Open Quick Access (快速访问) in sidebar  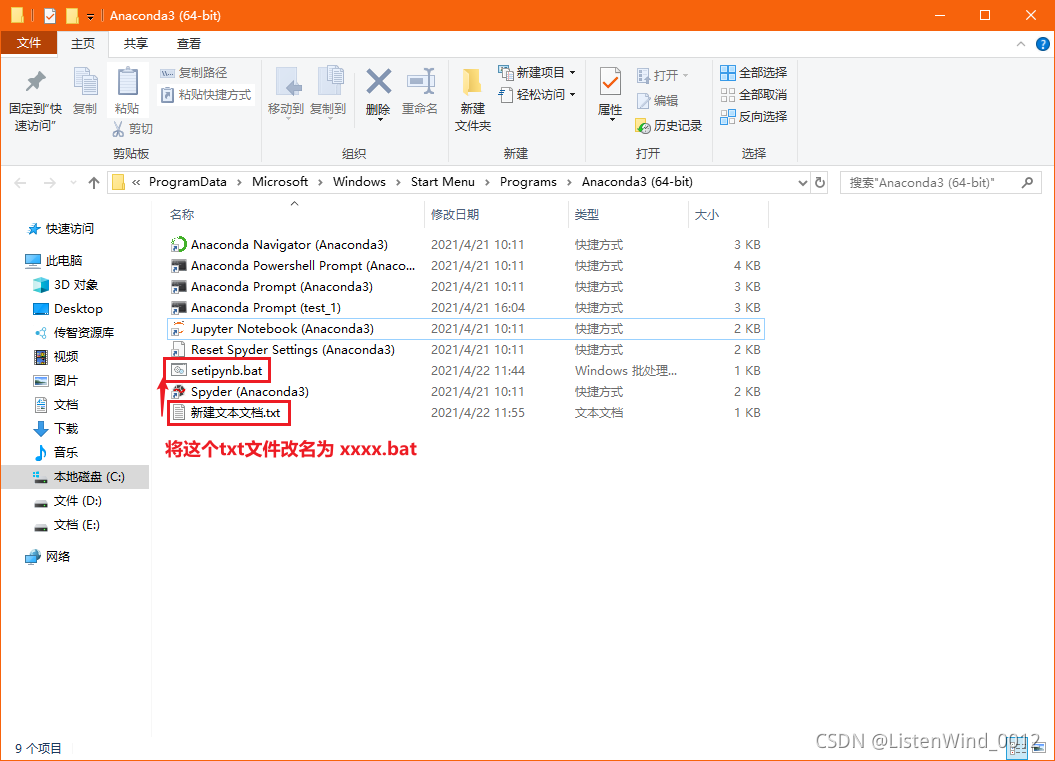61,229
